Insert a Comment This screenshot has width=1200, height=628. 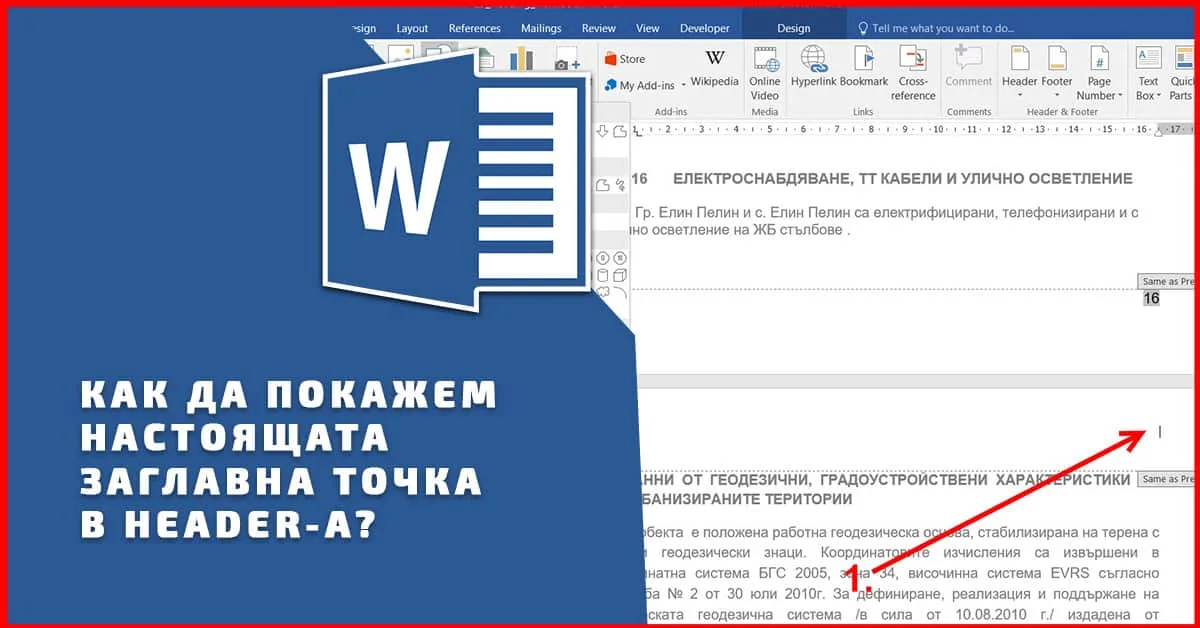tap(969, 67)
